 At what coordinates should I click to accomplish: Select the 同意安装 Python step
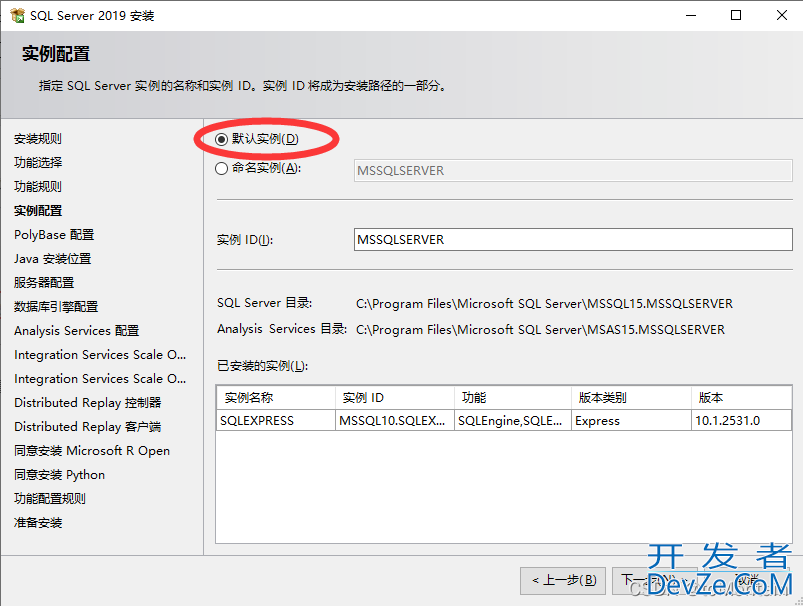click(x=59, y=475)
